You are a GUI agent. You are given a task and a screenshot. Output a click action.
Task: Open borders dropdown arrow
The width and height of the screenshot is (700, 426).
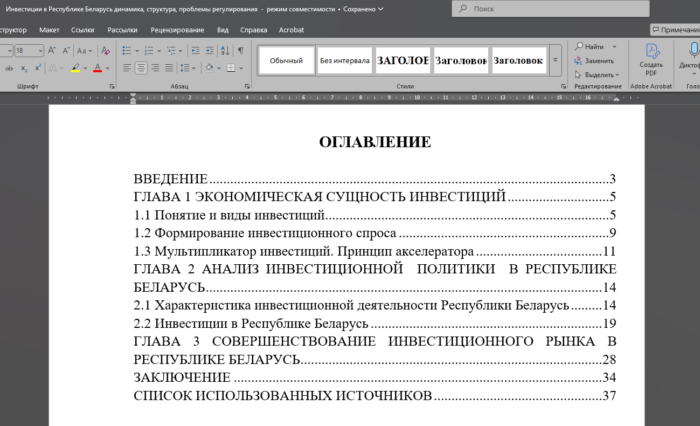[x=241, y=68]
